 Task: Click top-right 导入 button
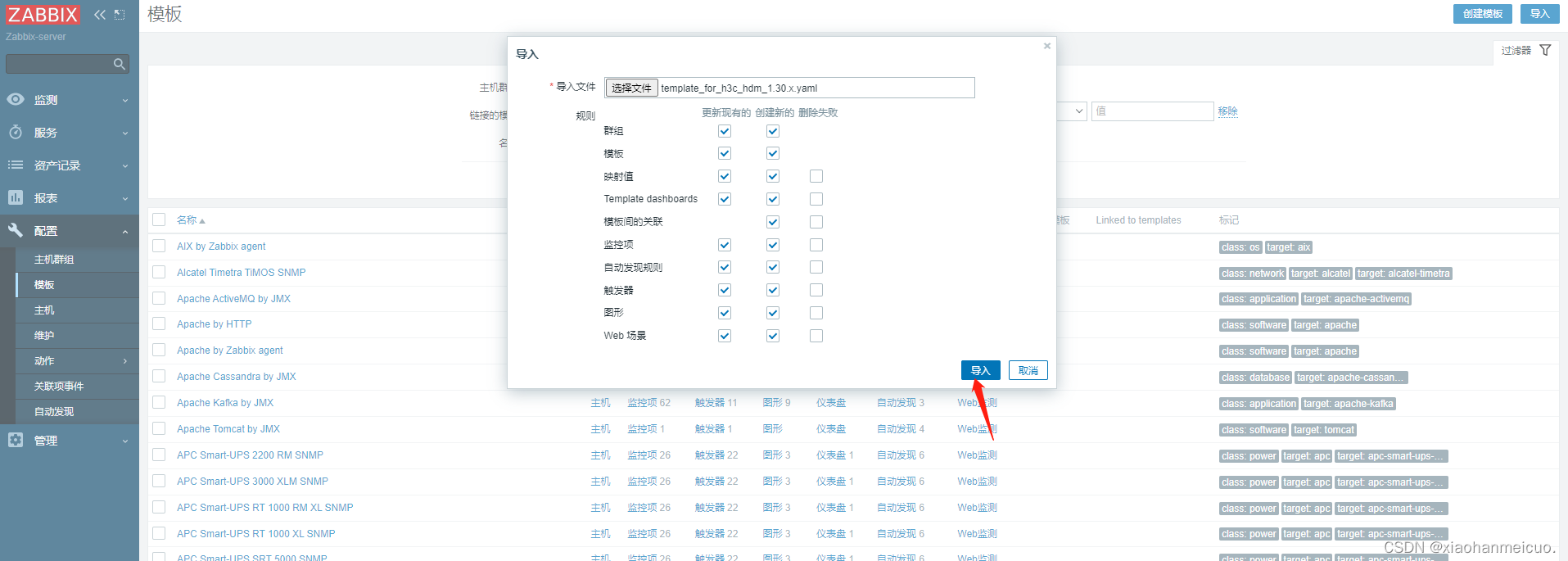(x=1539, y=14)
